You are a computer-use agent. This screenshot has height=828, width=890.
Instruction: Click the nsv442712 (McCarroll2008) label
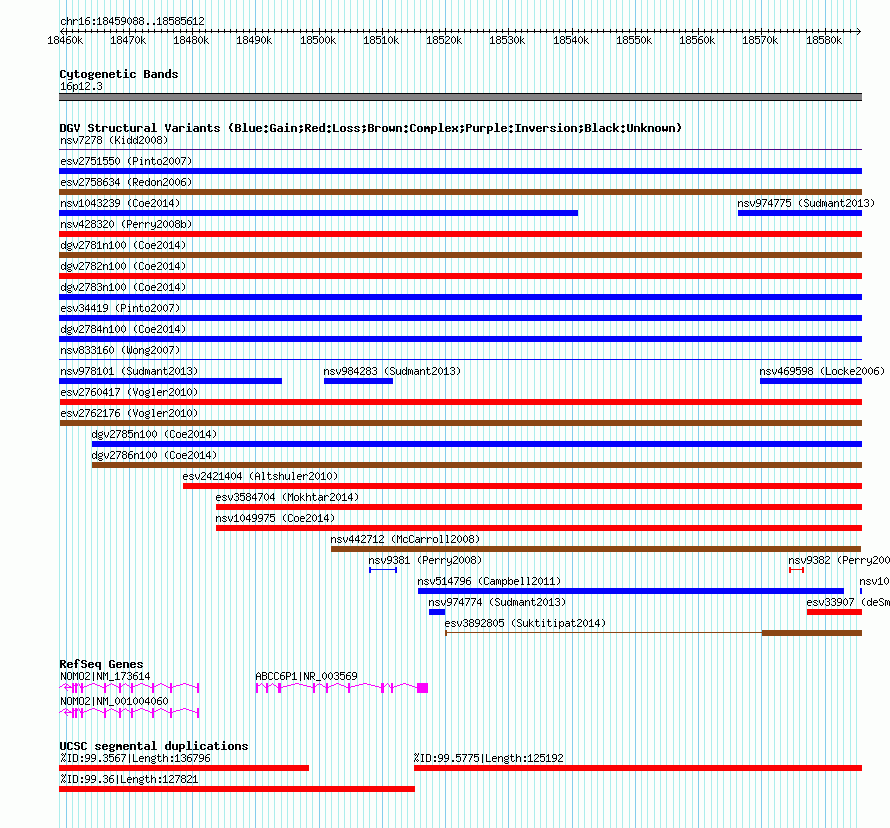pos(405,539)
